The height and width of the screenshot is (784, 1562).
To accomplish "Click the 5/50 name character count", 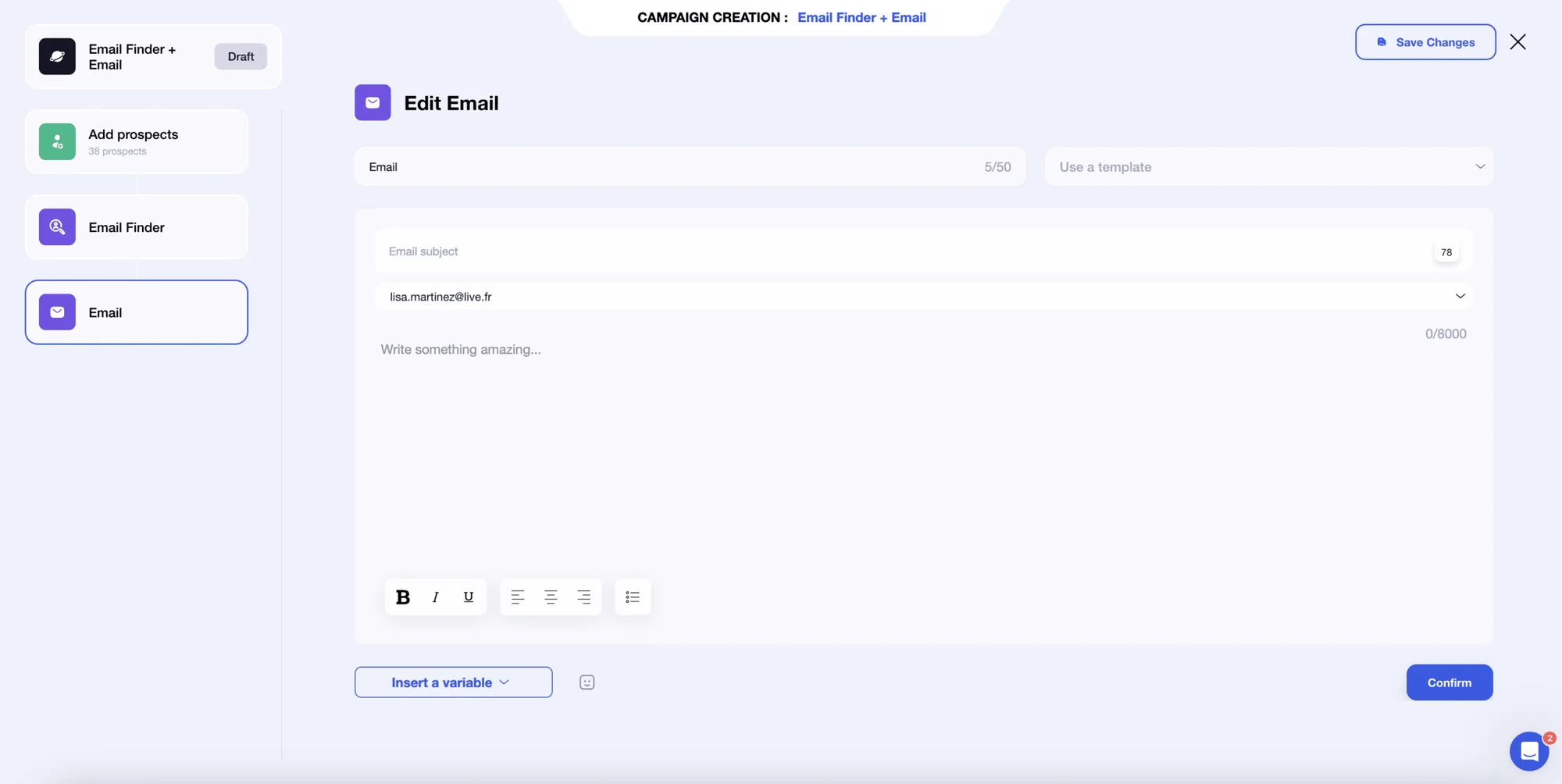I will click(997, 167).
